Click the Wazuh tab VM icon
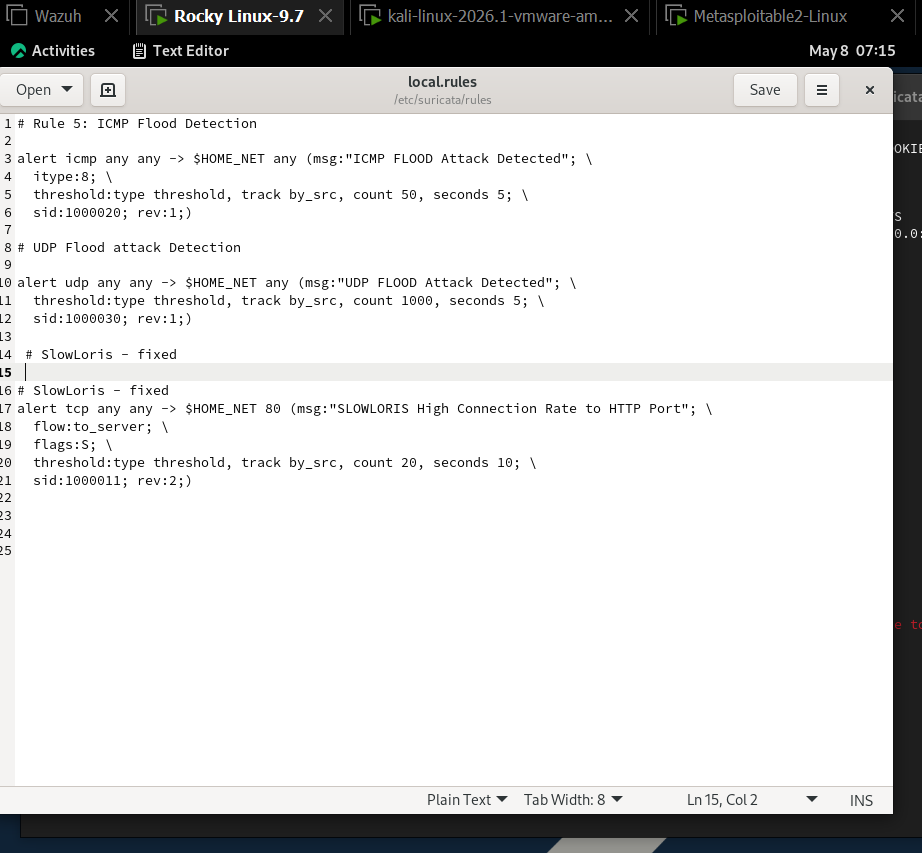This screenshot has height=853, width=922. (16, 15)
